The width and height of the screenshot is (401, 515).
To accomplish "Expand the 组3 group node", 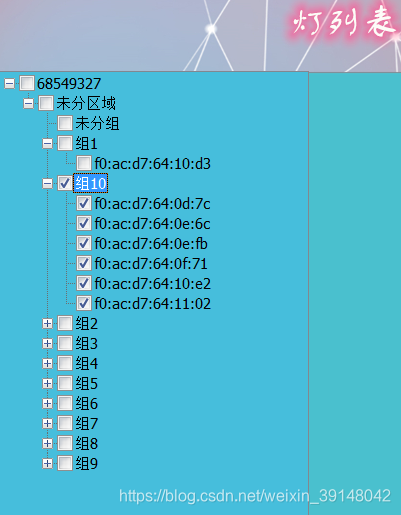I will click(48, 343).
